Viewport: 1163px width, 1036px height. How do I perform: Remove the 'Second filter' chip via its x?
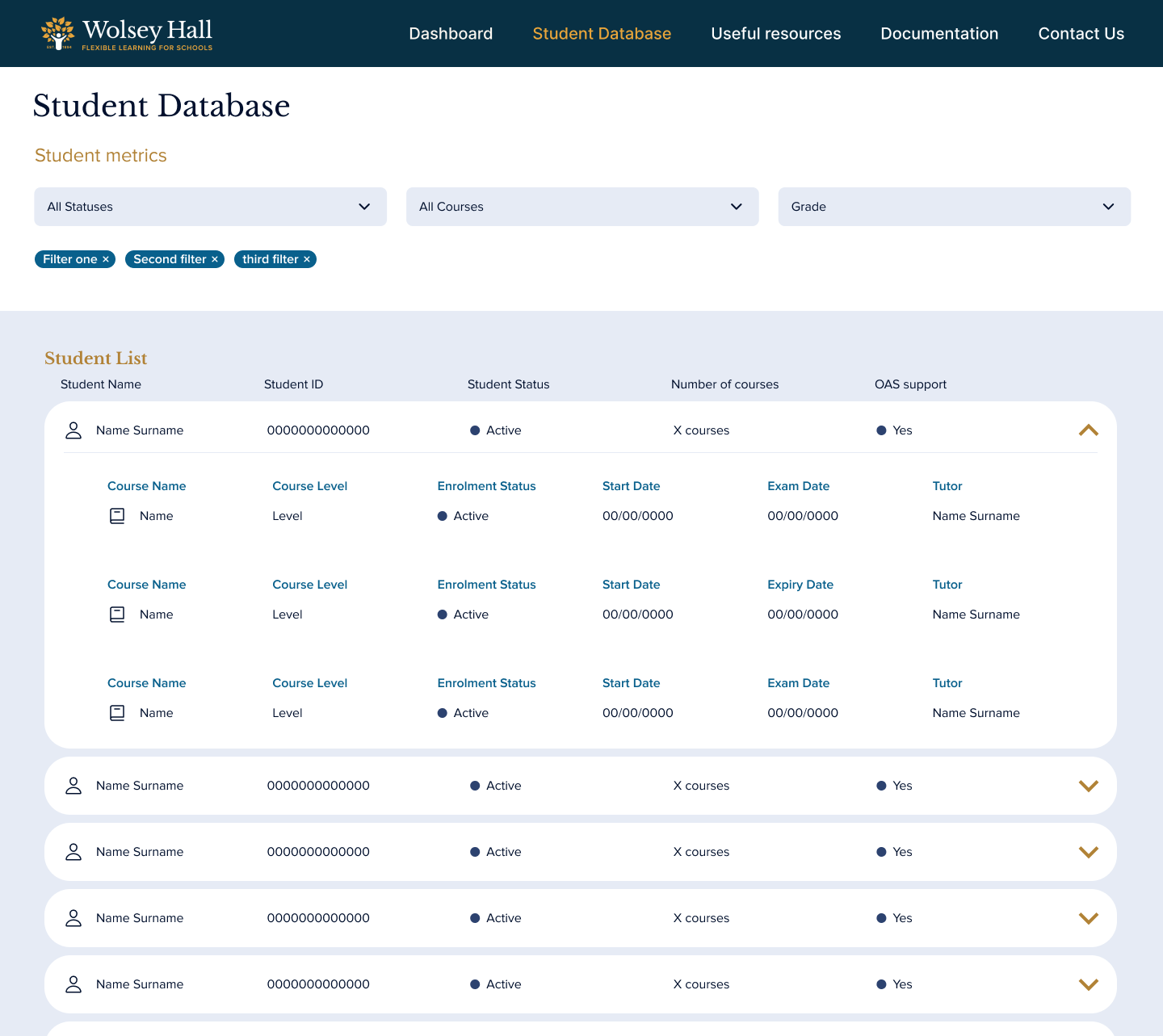tap(215, 259)
